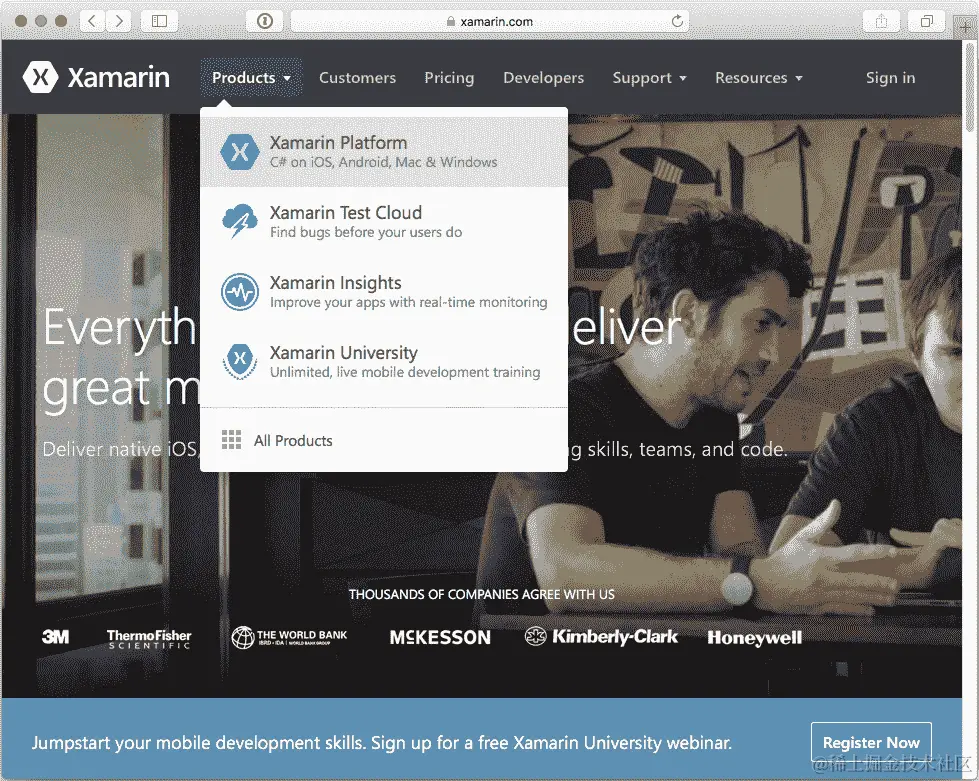The width and height of the screenshot is (979, 781).
Task: Show all tabs with the tabs icon
Action: pyautogui.click(x=927, y=21)
